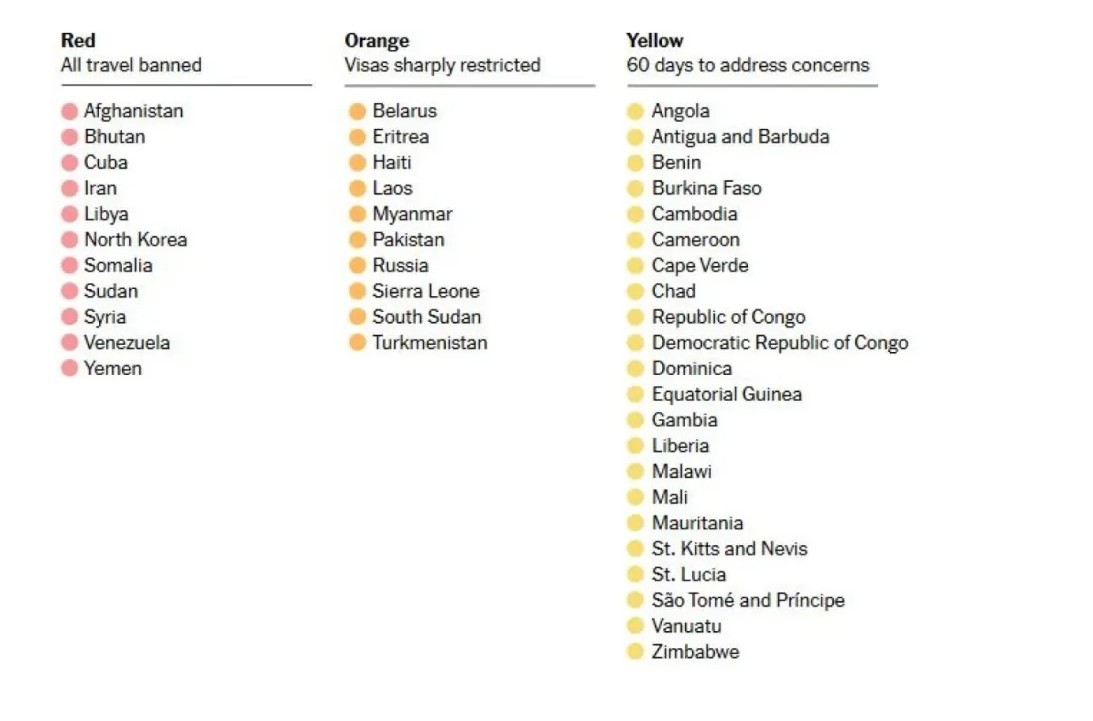1093x721 pixels.
Task: Click the "All travel banned" subtitle
Action: (x=131, y=66)
